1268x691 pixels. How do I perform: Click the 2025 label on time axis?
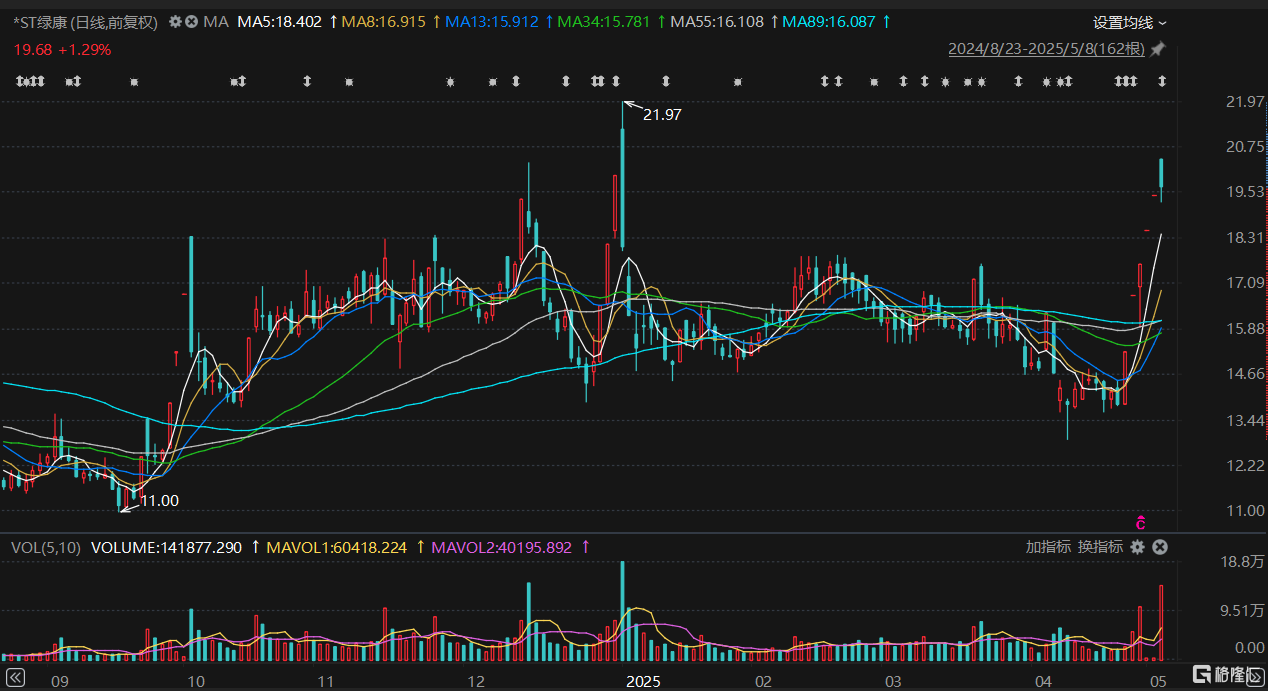pyautogui.click(x=642, y=680)
